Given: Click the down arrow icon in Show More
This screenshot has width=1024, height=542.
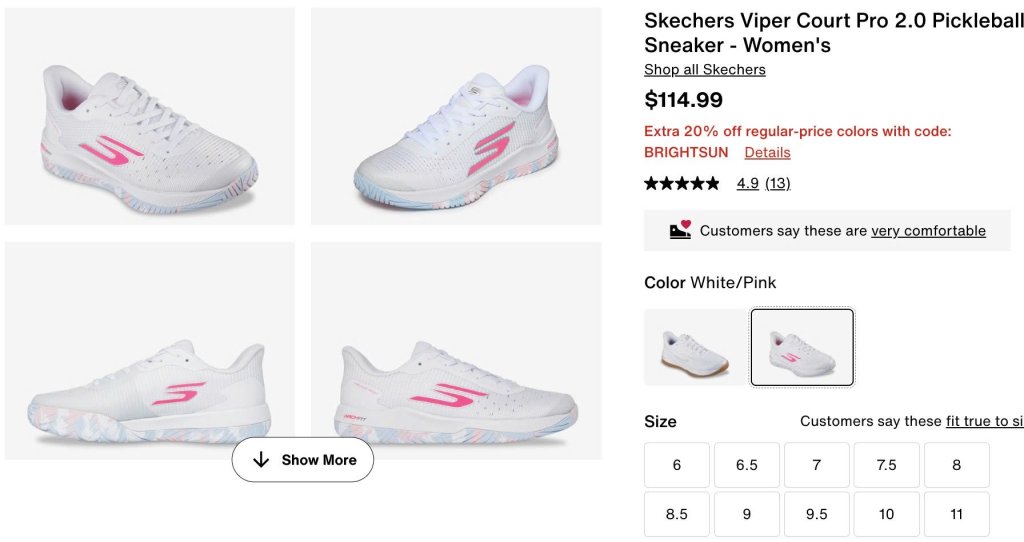Looking at the screenshot, I should tap(261, 460).
